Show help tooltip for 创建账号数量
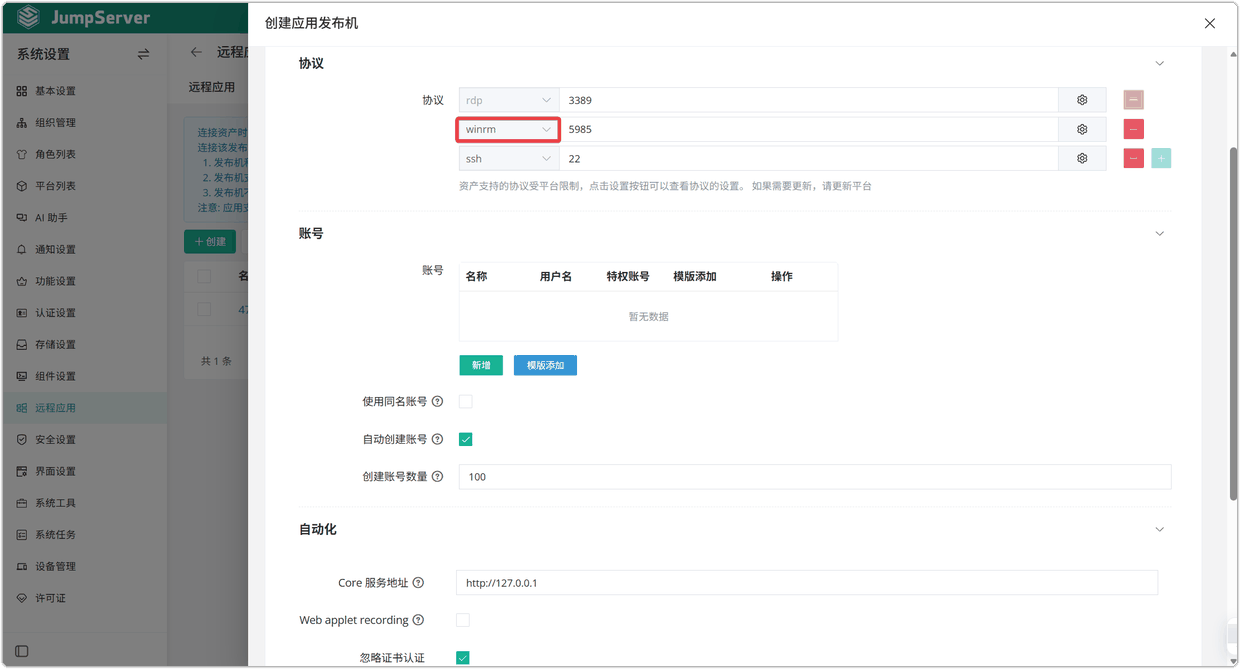 (x=437, y=477)
